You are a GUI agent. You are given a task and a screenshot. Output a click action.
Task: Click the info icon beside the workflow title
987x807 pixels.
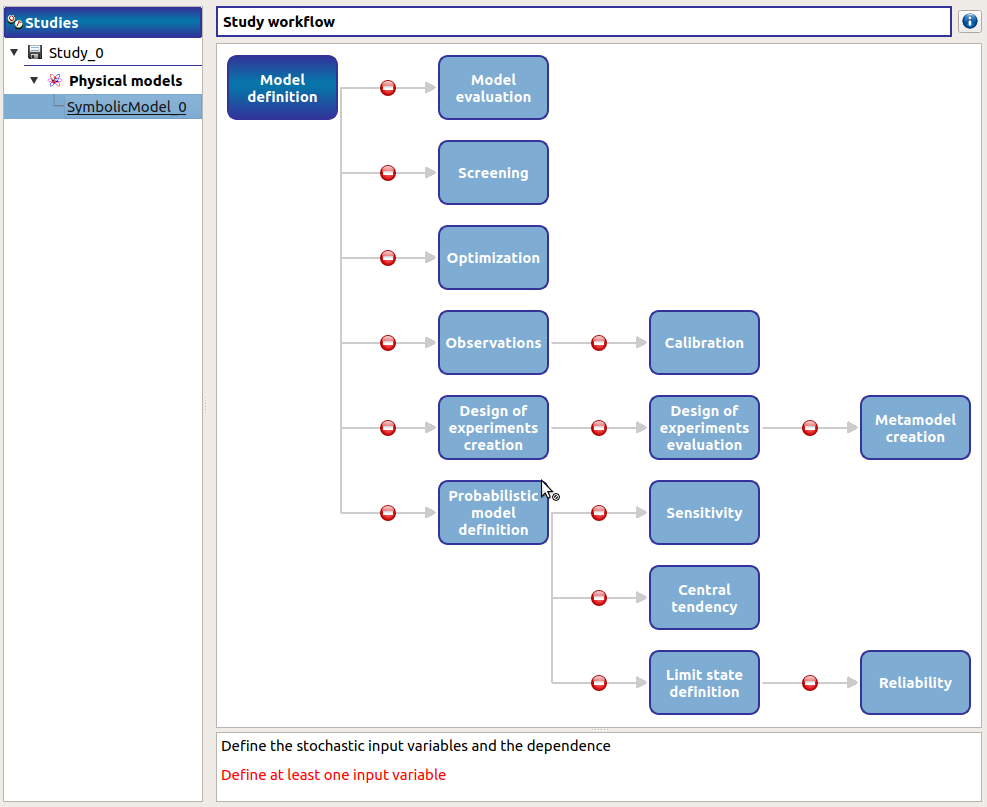pos(969,21)
